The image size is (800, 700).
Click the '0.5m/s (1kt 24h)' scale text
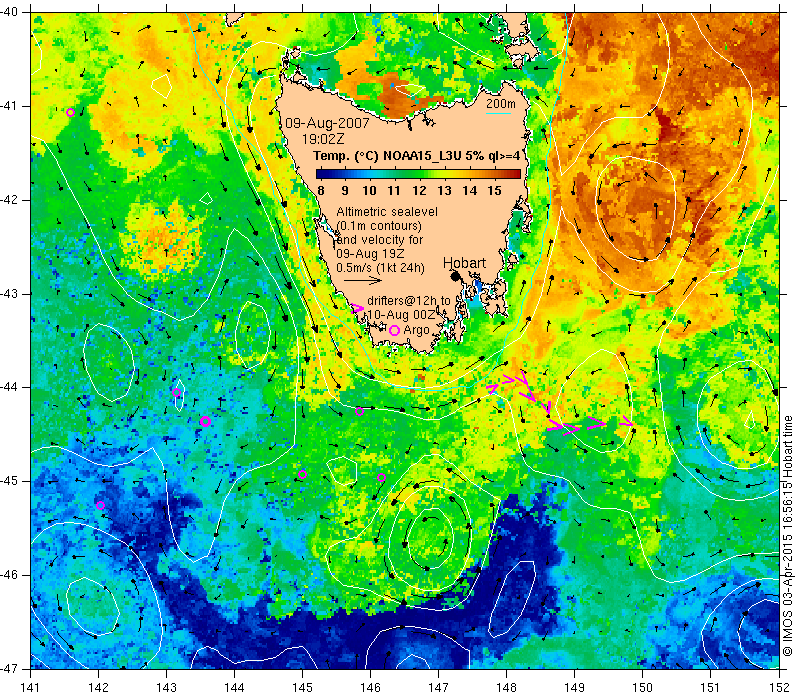click(380, 268)
